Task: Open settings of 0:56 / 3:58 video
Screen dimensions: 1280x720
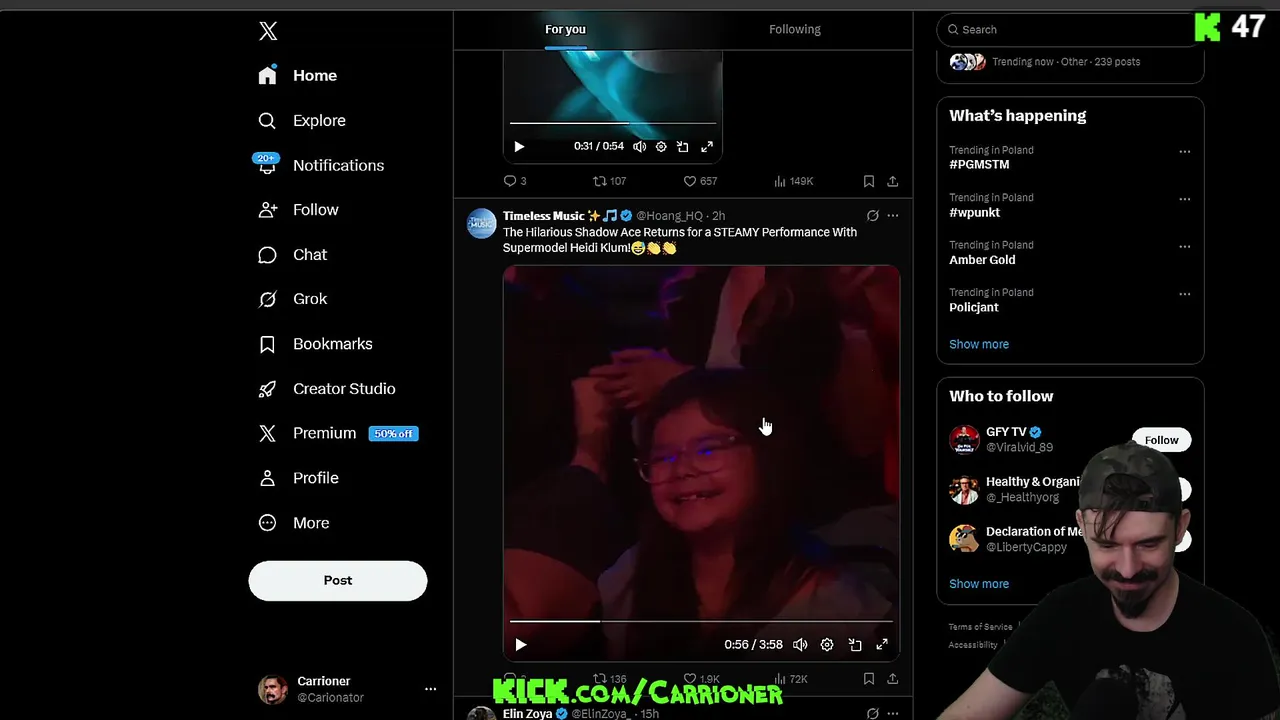Action: tap(827, 645)
